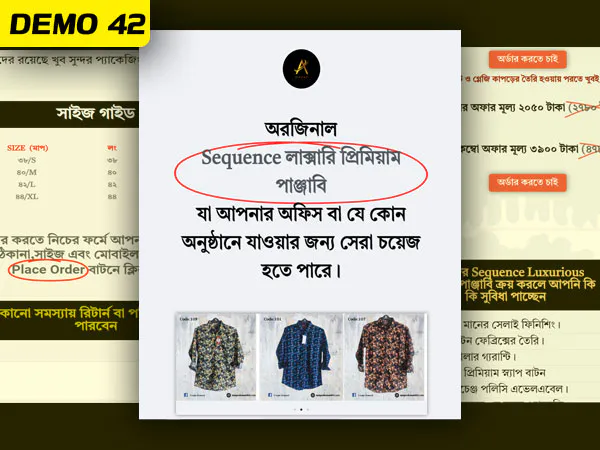Click the yellow DEMO 42 badge
This screenshot has width=600, height=450.
click(75, 23)
